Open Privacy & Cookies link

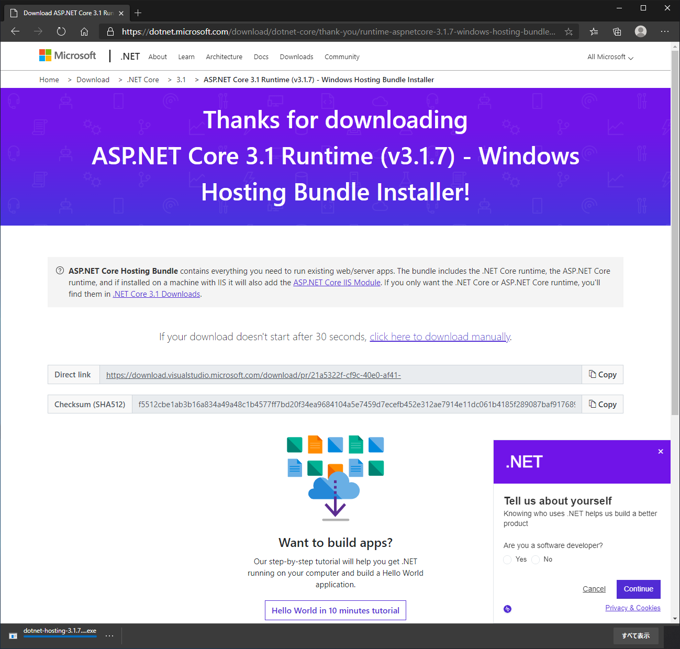pyautogui.click(x=633, y=608)
